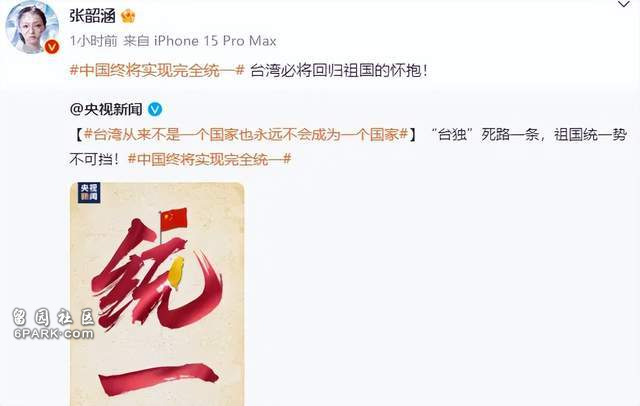Open the @央视新闻 account link
The width and height of the screenshot is (640, 406).
tap(106, 109)
